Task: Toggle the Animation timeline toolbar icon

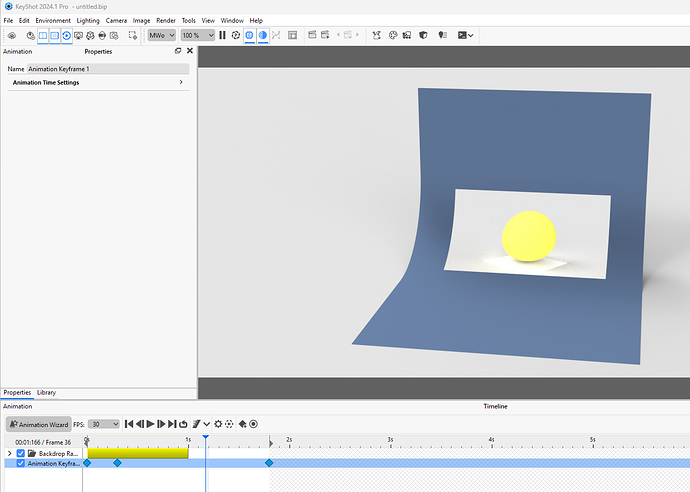Action: [66, 35]
